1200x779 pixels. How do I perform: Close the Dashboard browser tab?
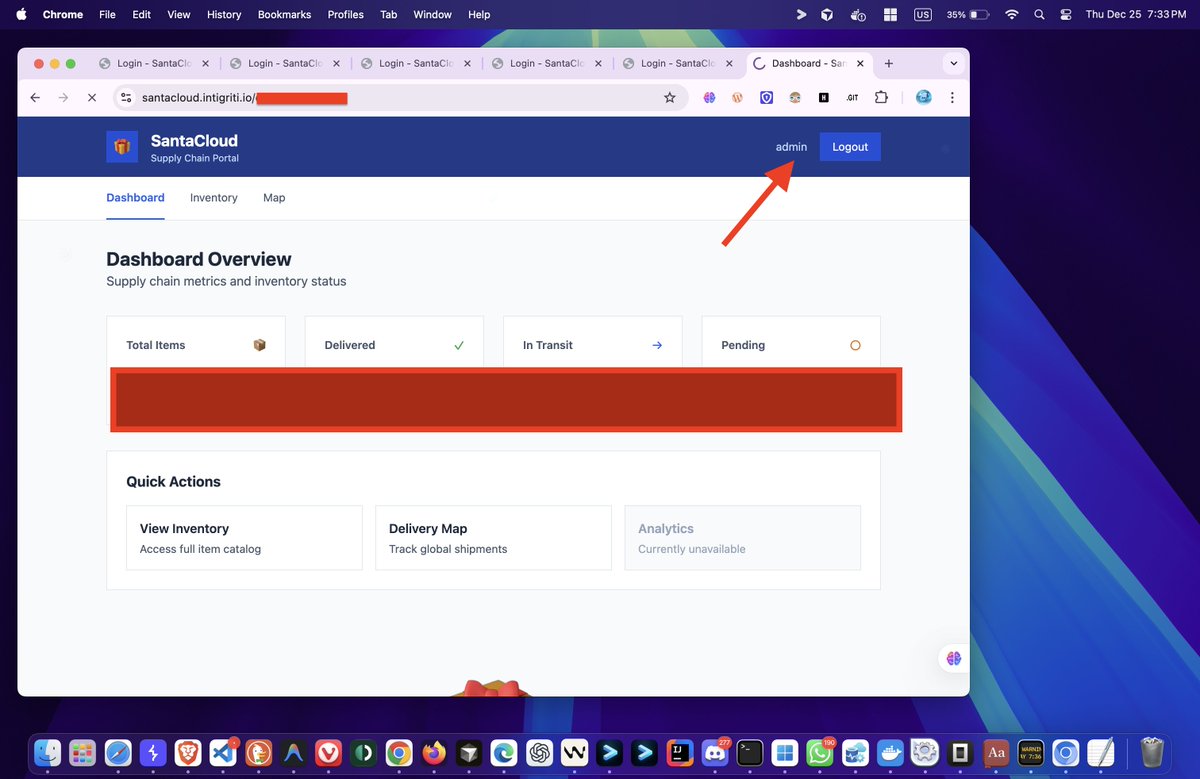click(x=862, y=63)
